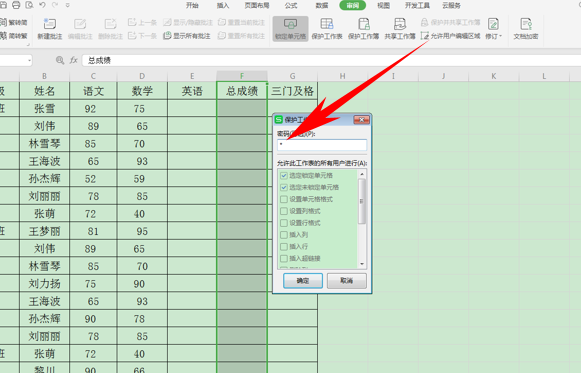Switch to the 云服务 tab
The width and height of the screenshot is (582, 373).
coord(451,5)
